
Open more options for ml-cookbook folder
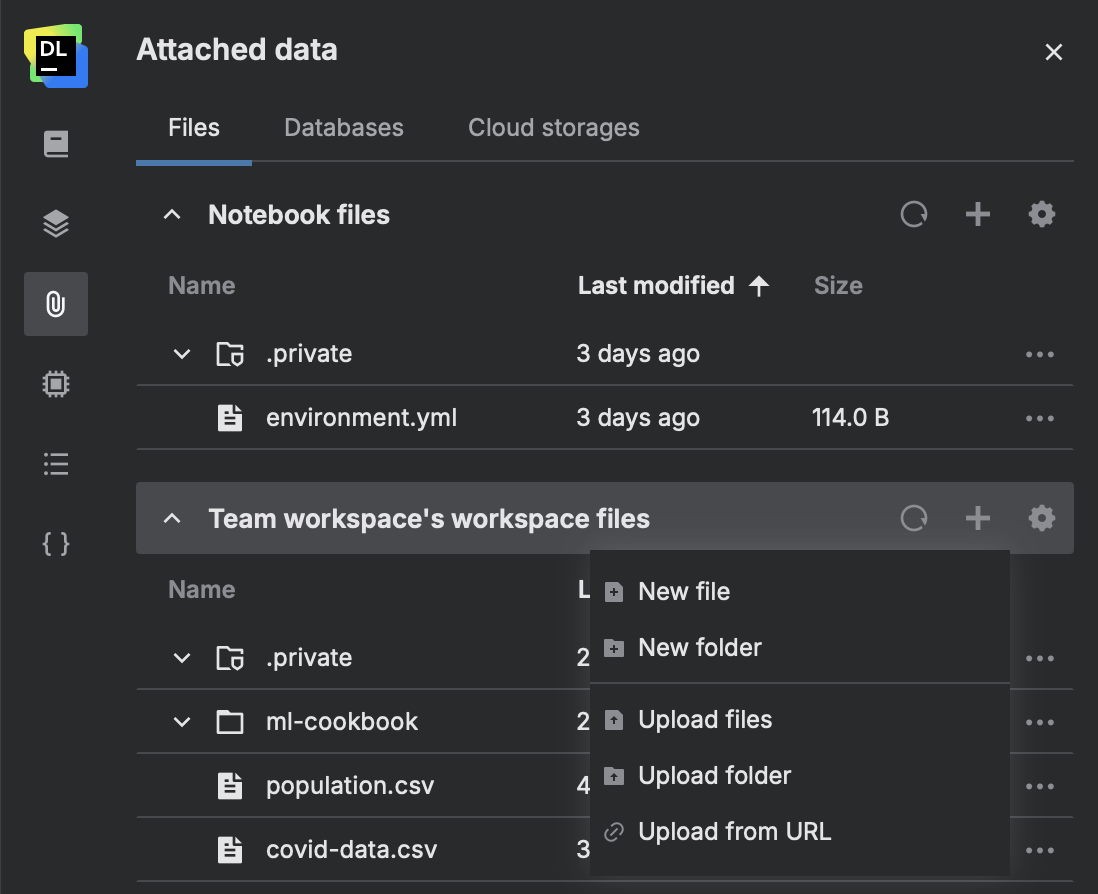(x=1040, y=722)
